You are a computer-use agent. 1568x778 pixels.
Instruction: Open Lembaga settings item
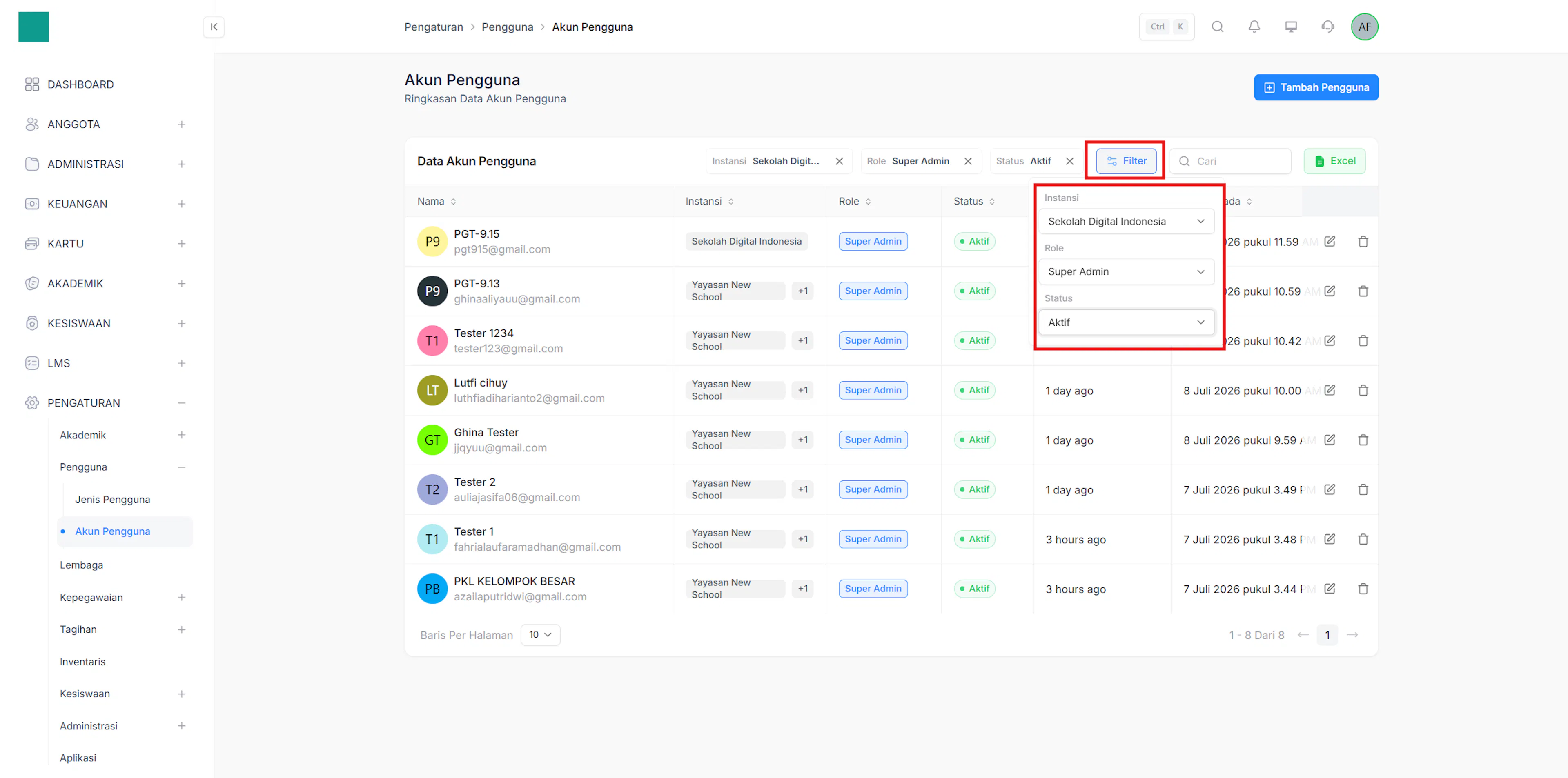coord(82,565)
